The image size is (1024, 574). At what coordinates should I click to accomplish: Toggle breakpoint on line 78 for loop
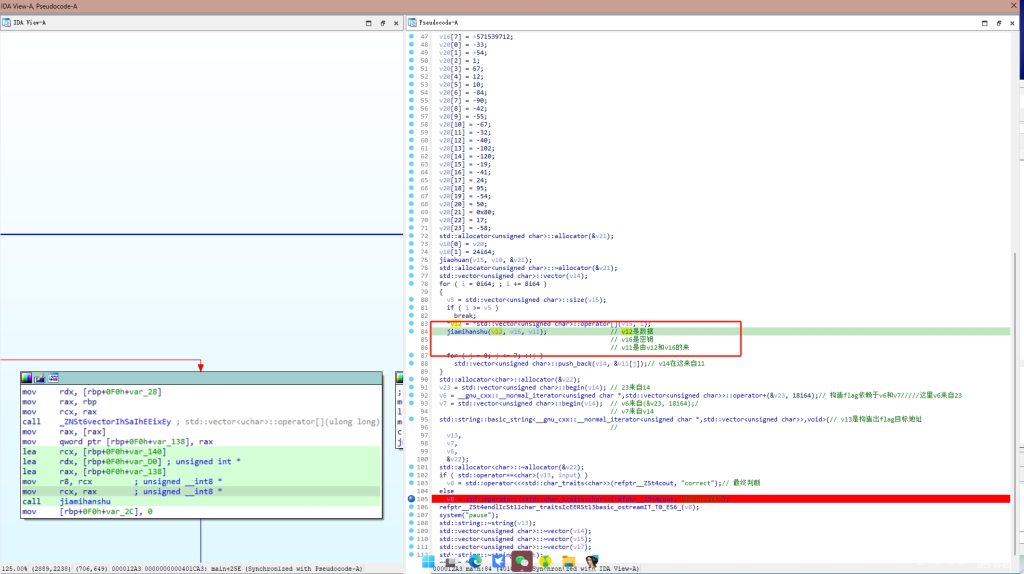point(411,284)
